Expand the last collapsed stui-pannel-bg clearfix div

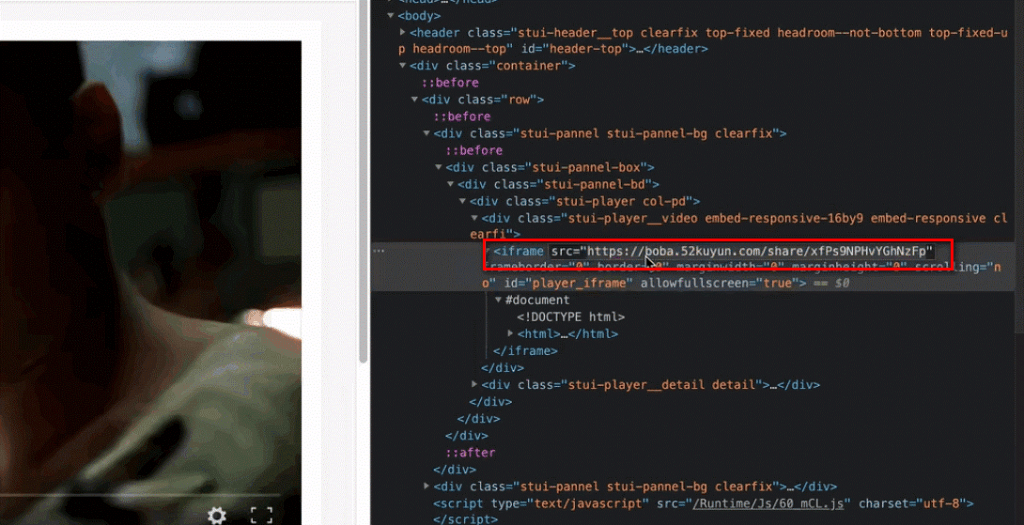tap(426, 486)
